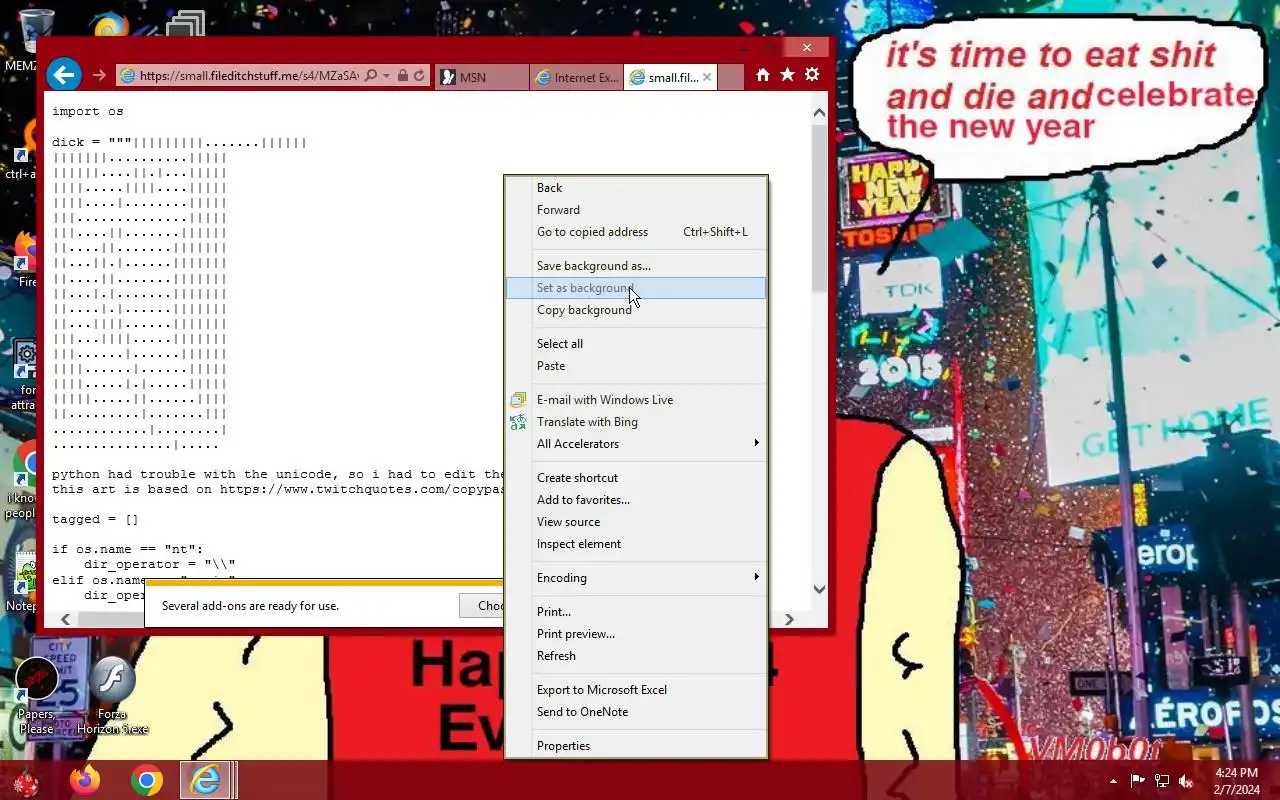This screenshot has height=800, width=1280.
Task: Click the search magnifier in the address bar
Action: click(x=371, y=76)
